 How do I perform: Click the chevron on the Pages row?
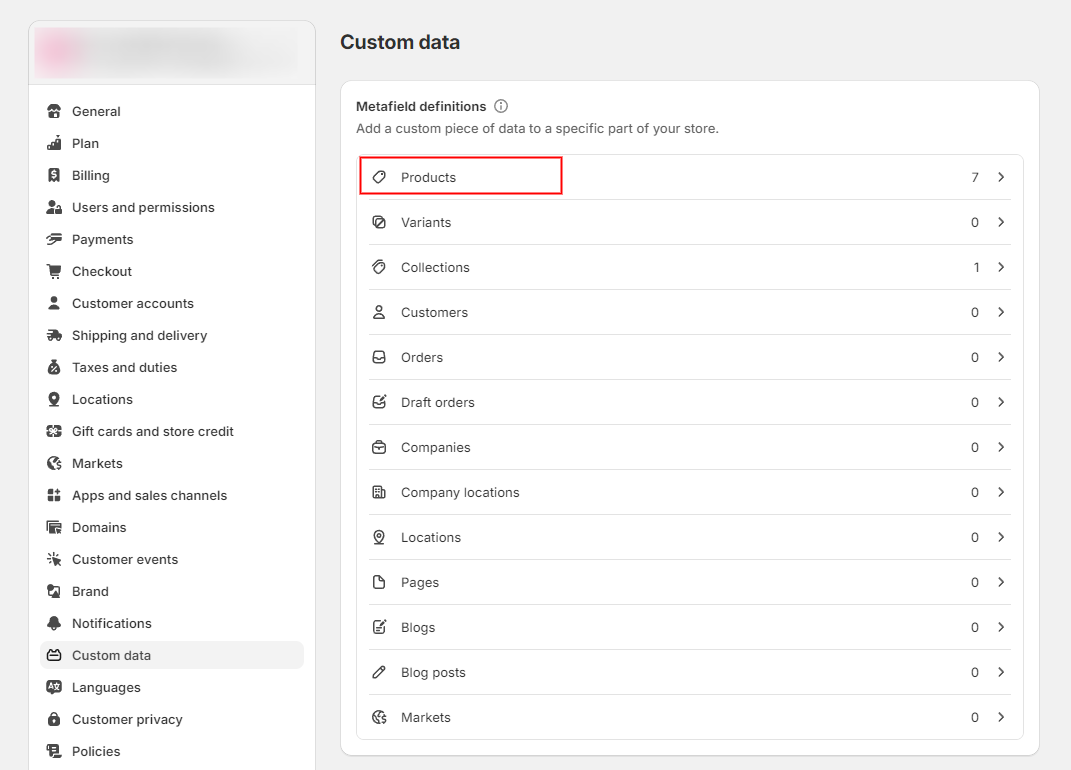pos(1001,582)
